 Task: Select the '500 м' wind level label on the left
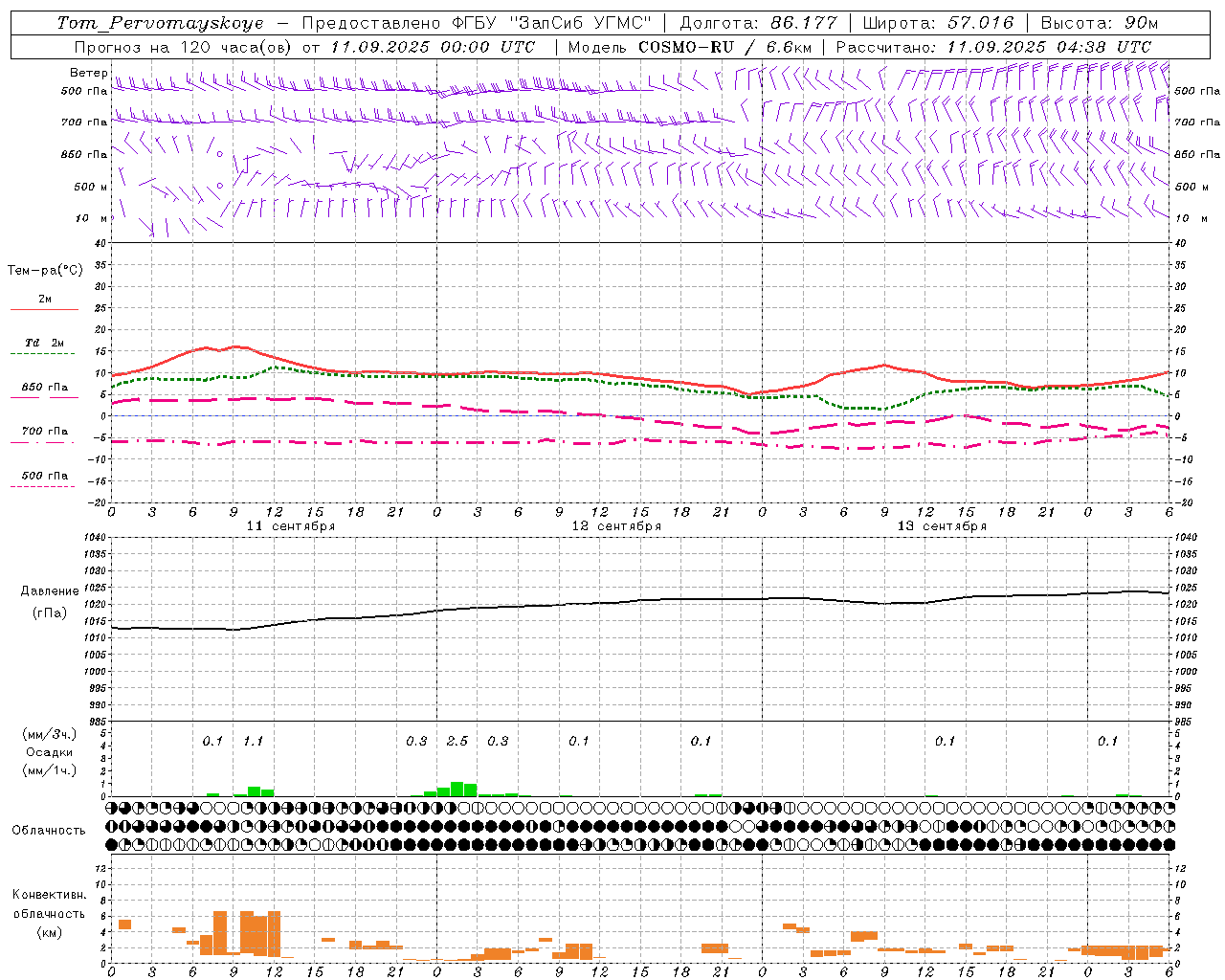coord(91,187)
